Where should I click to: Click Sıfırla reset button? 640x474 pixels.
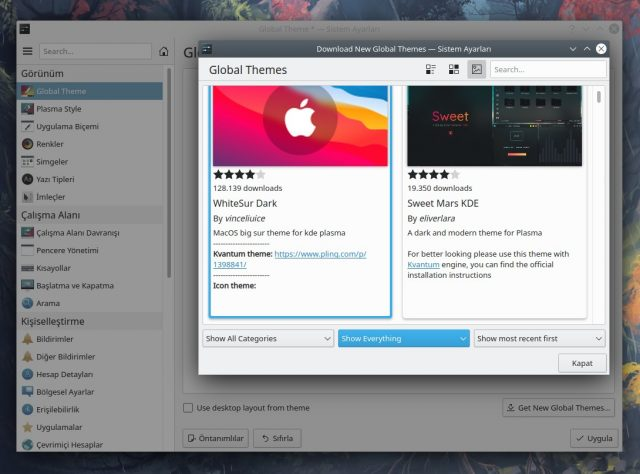point(277,438)
